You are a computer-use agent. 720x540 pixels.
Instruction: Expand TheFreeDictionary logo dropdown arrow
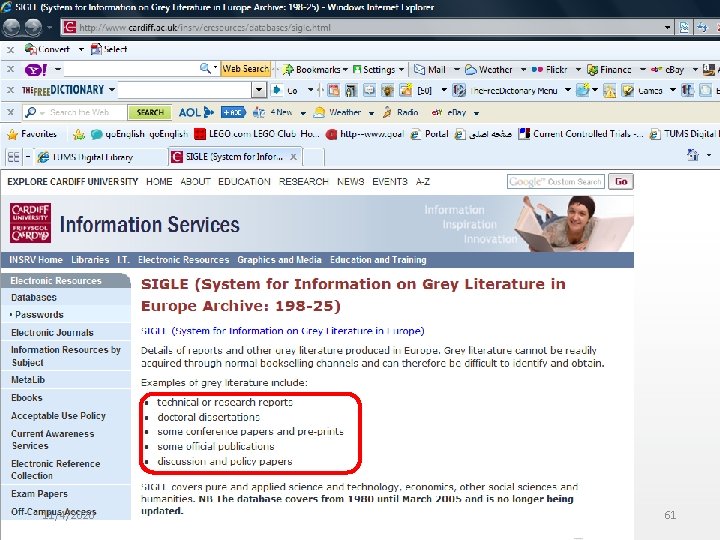coord(112,90)
